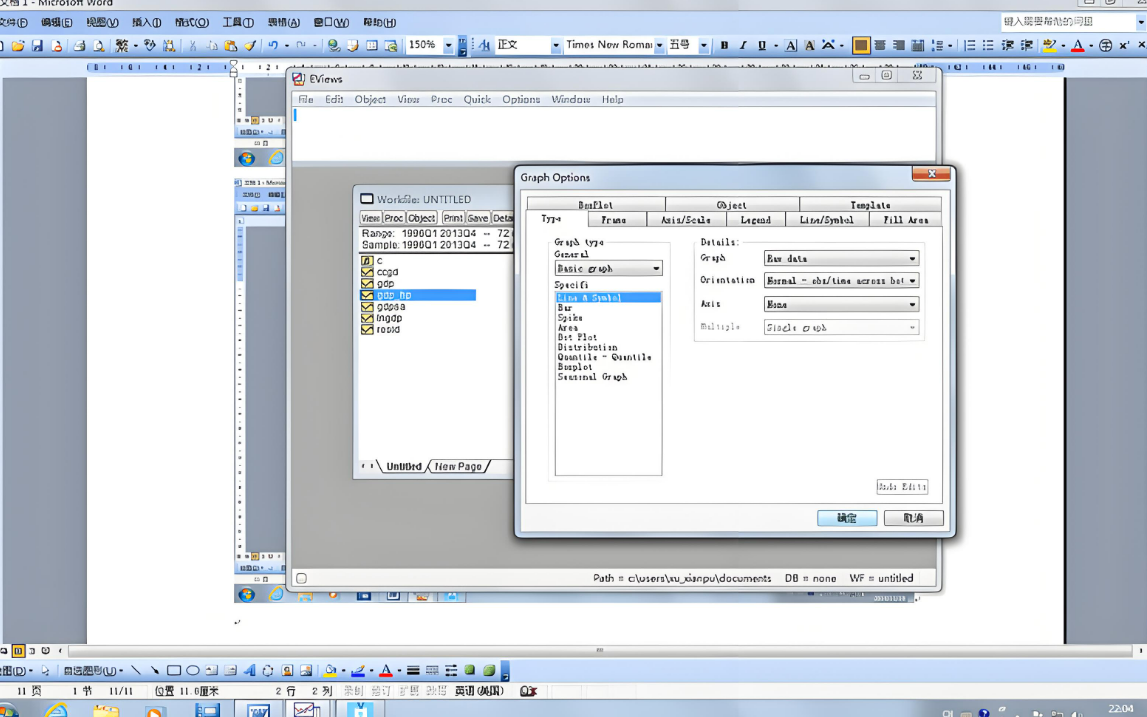The width and height of the screenshot is (1147, 717).
Task: Insert WordArt from the drawing toolbar
Action: coord(249,670)
